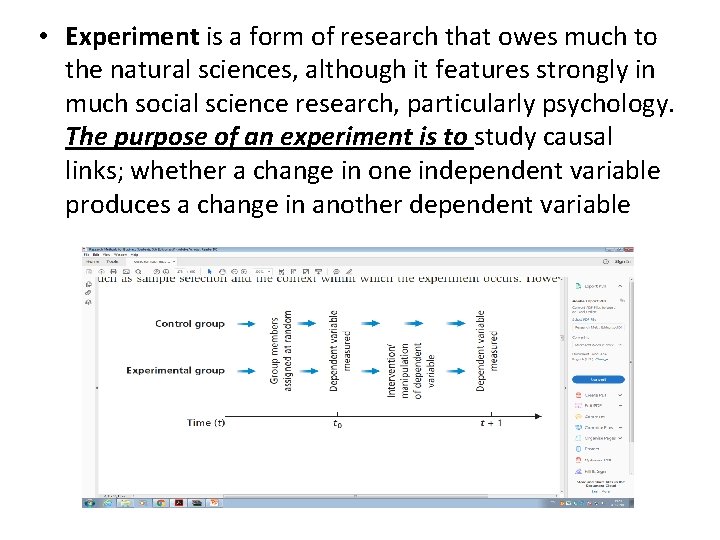Click the selected PDF file name field
The height and width of the screenshot is (540, 720).
(598, 327)
